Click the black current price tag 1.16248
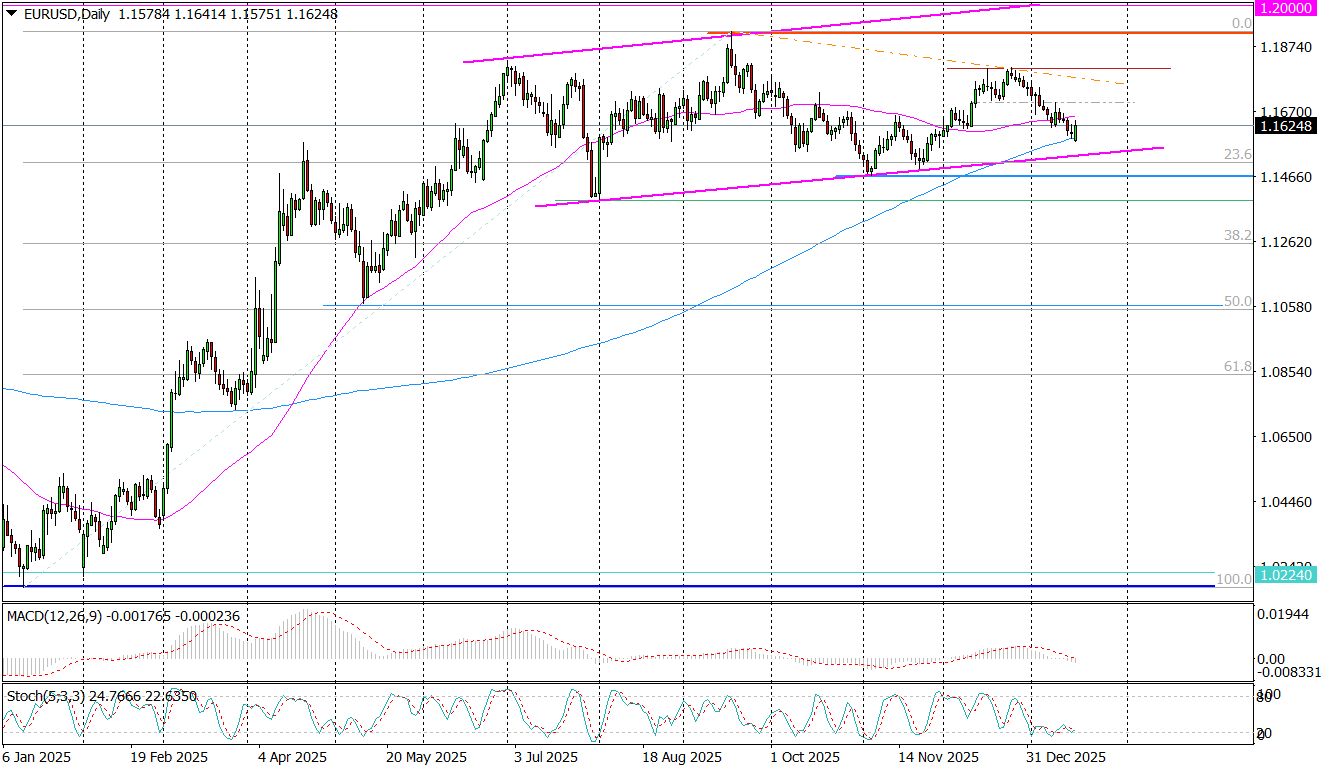Viewport: 1325px width, 771px height. [1287, 126]
